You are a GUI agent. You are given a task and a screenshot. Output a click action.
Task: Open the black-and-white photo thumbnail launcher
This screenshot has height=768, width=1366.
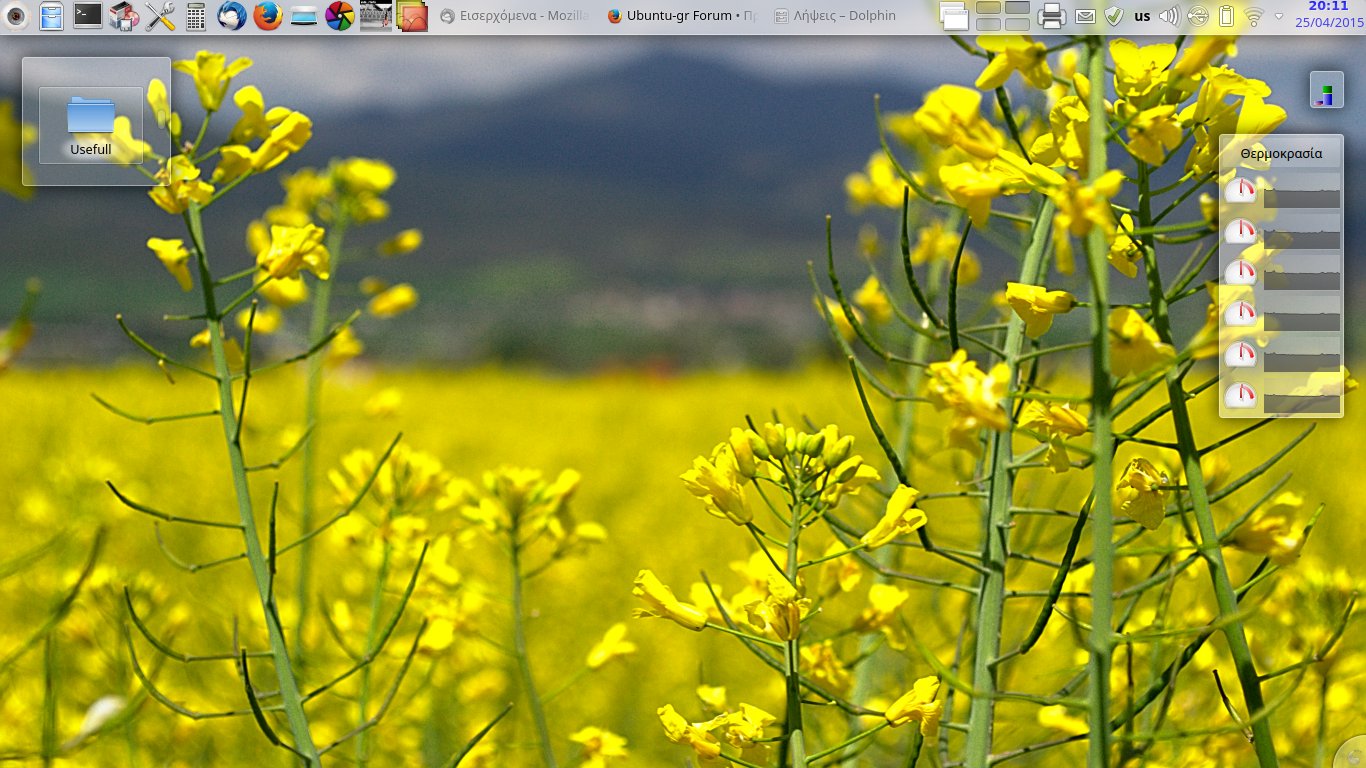376,15
